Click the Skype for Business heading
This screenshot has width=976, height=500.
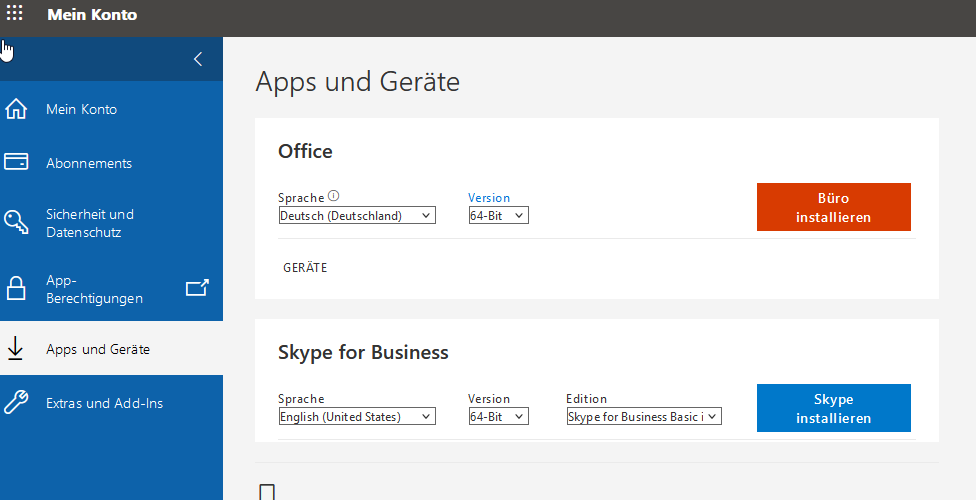(363, 352)
